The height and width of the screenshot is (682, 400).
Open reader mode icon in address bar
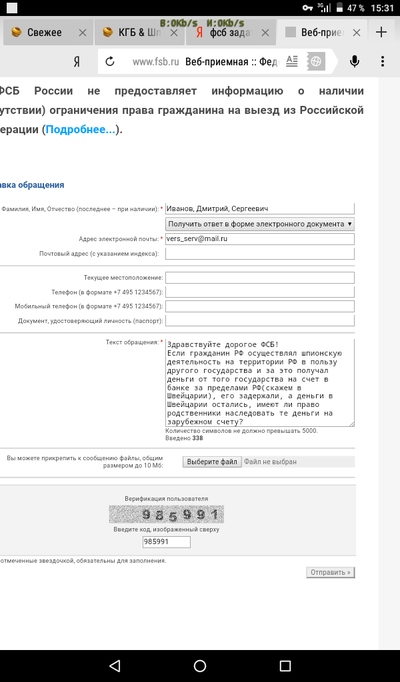click(x=292, y=62)
